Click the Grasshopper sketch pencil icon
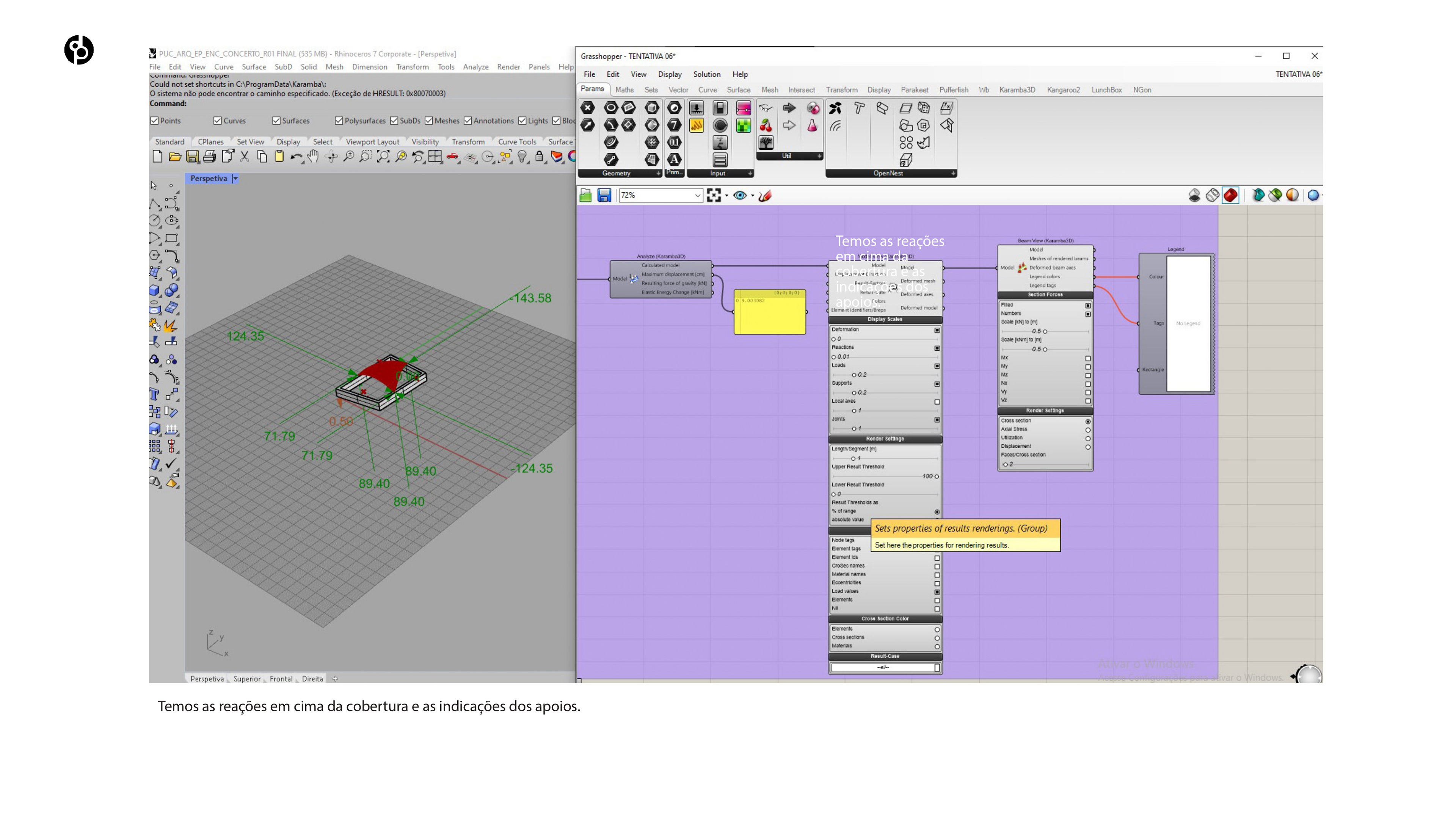Viewport: 1456px width, 819px height. pyautogui.click(x=765, y=196)
